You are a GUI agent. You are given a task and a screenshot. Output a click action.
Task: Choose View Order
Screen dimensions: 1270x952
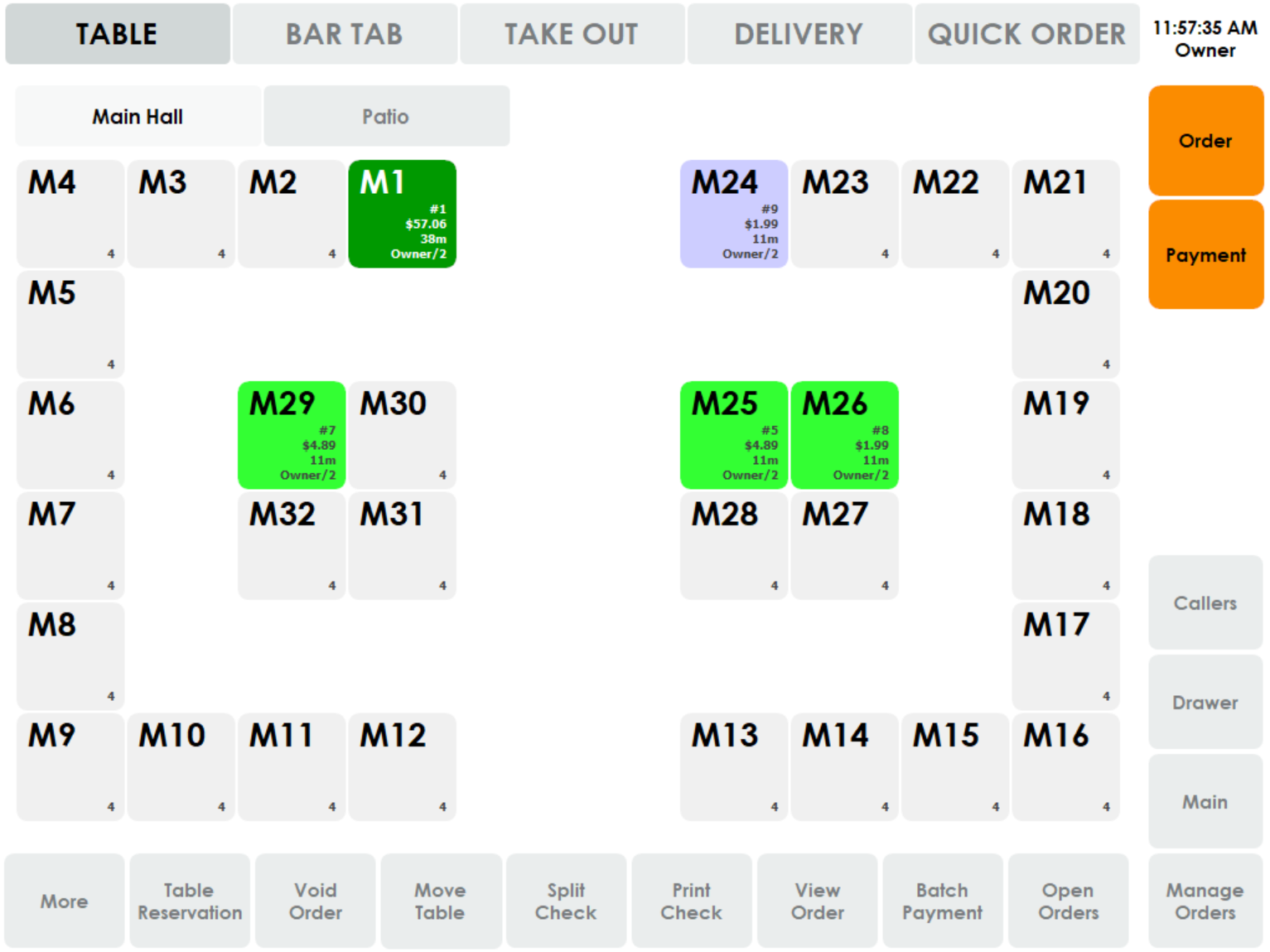point(818,901)
